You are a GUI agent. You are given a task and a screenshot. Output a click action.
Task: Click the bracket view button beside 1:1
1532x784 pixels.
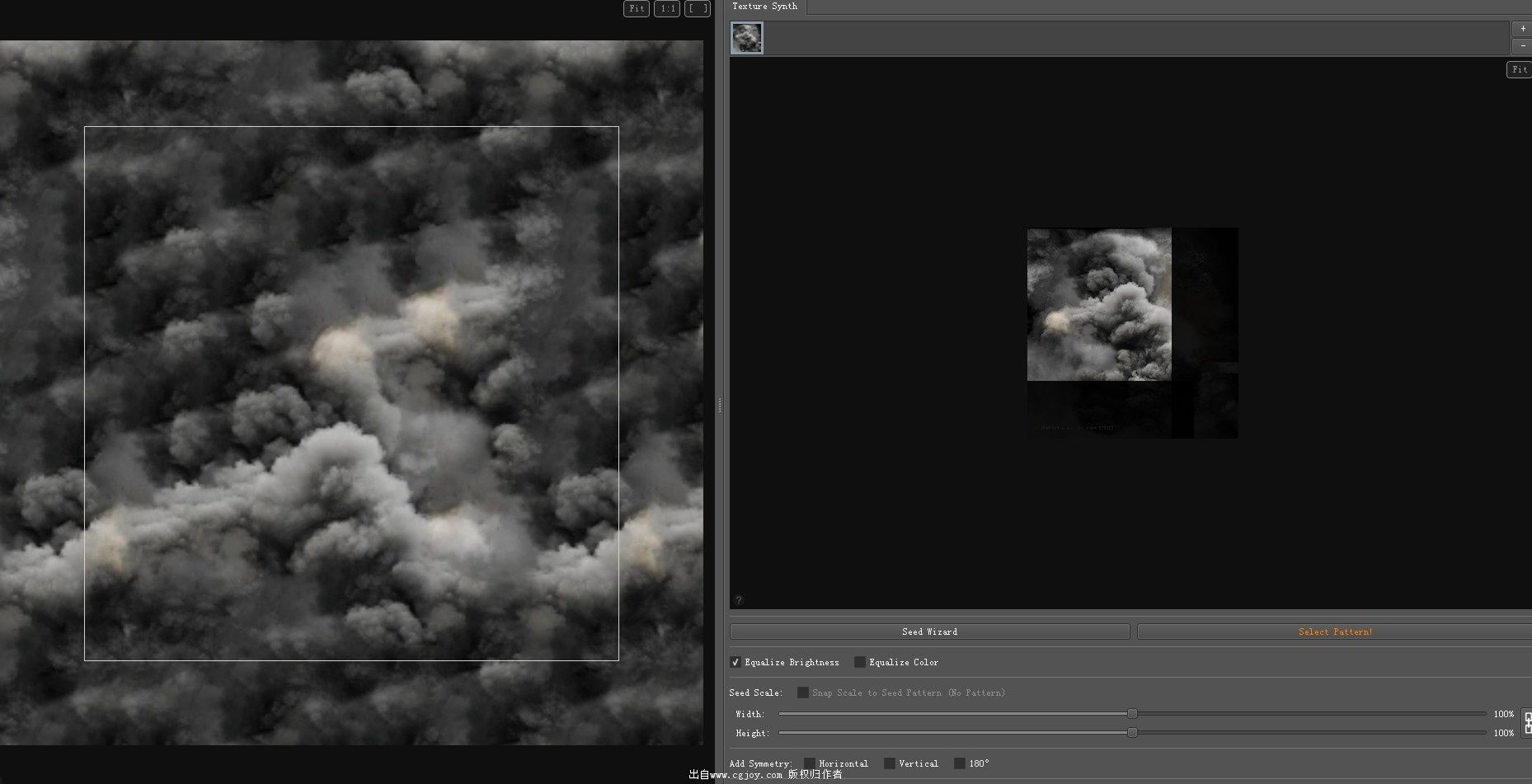(698, 8)
